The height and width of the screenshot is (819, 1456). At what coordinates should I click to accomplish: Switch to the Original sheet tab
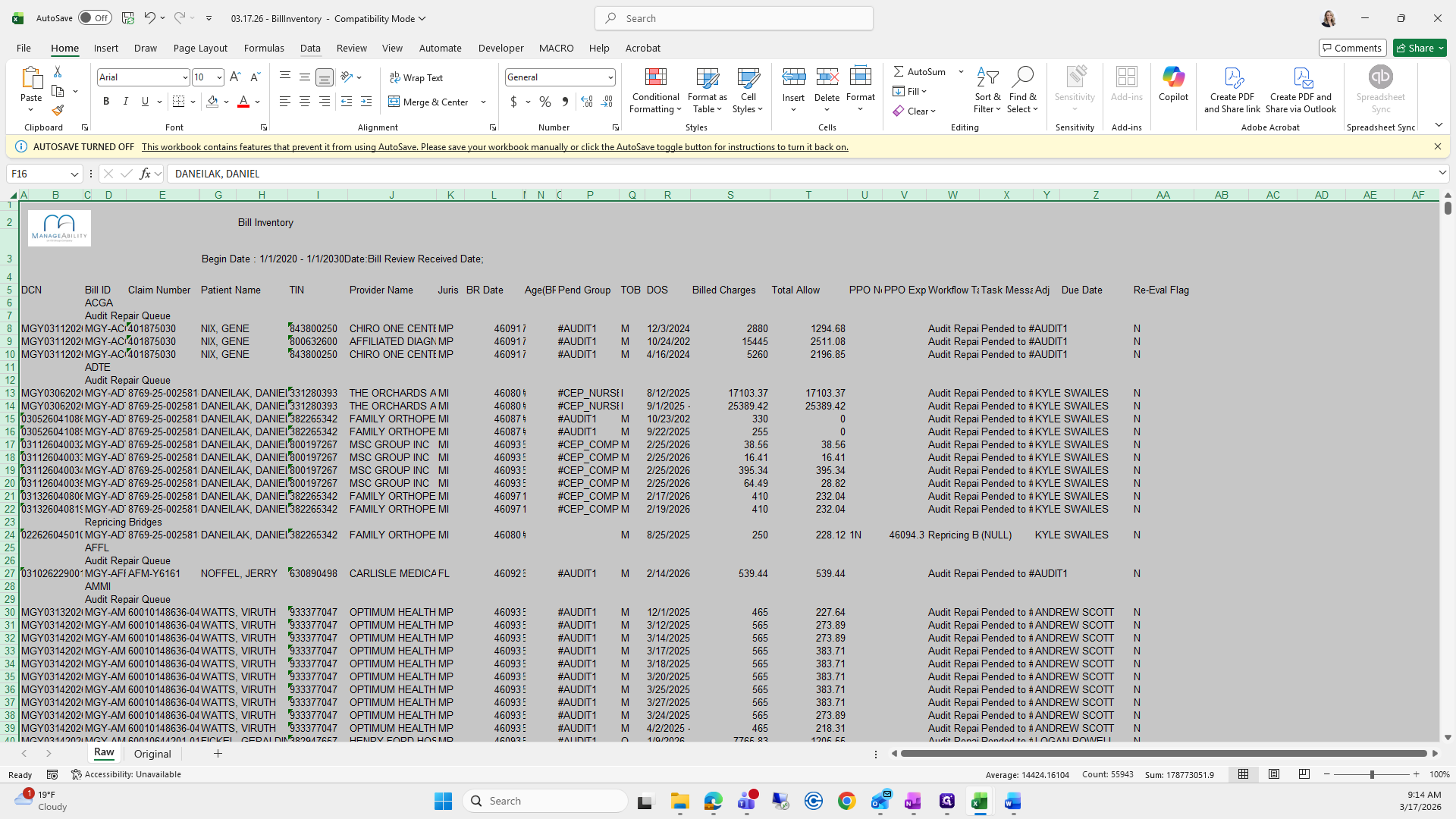pyautogui.click(x=152, y=754)
